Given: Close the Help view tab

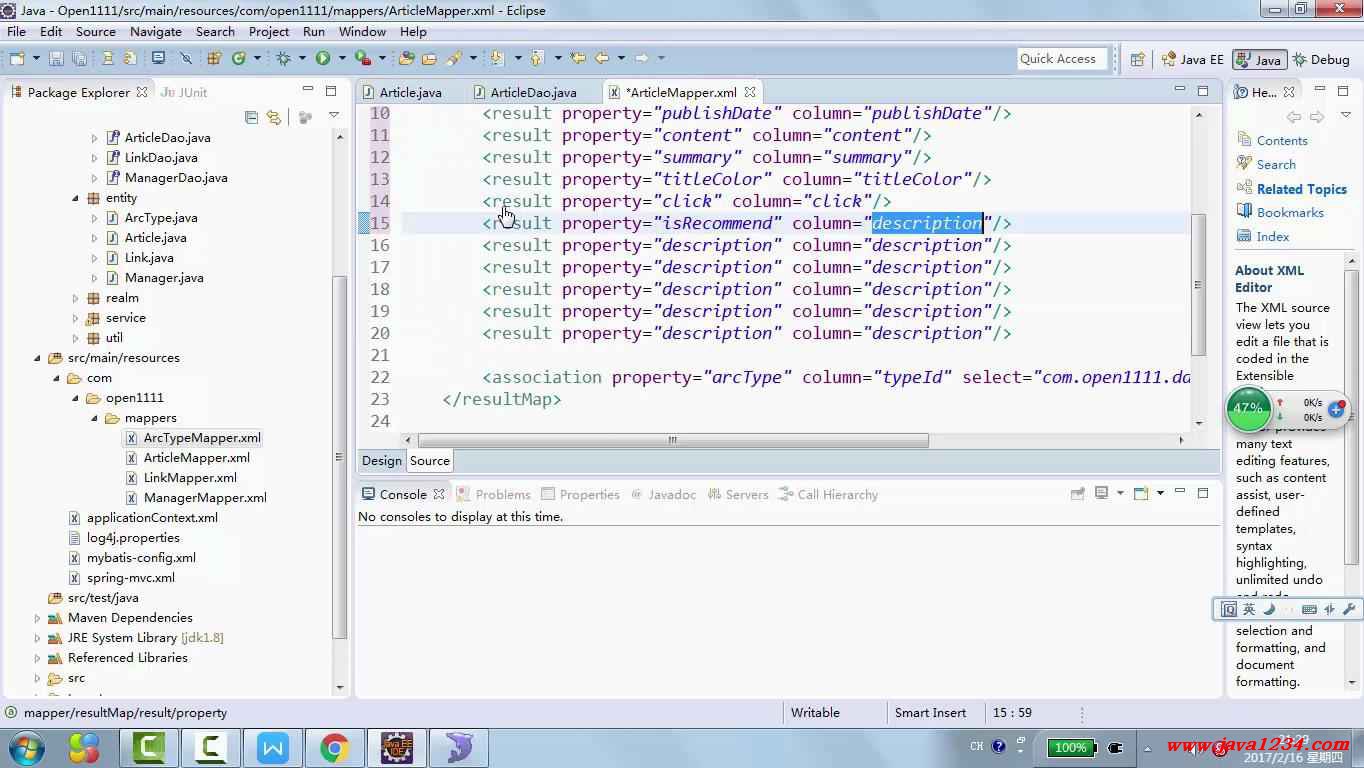Looking at the screenshot, I should coord(1291,92).
